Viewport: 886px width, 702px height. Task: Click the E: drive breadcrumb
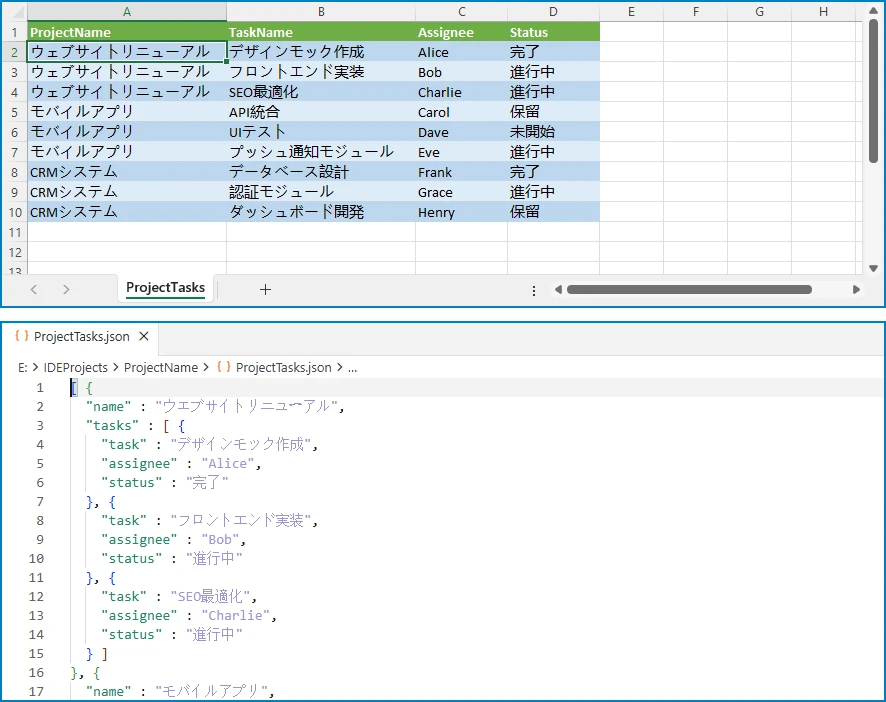[23, 367]
